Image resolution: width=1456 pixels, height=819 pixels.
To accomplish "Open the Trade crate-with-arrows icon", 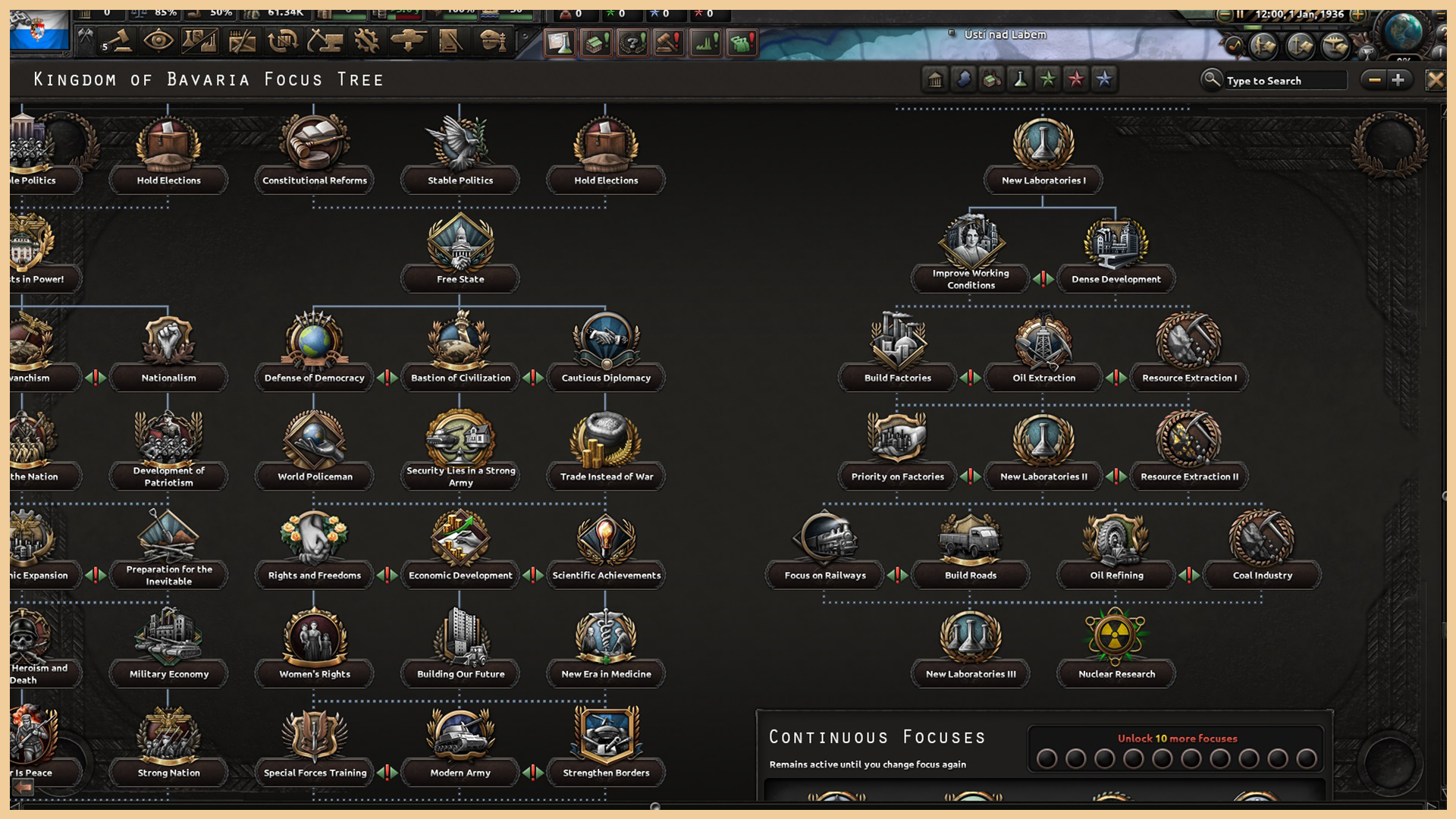I will click(x=283, y=41).
